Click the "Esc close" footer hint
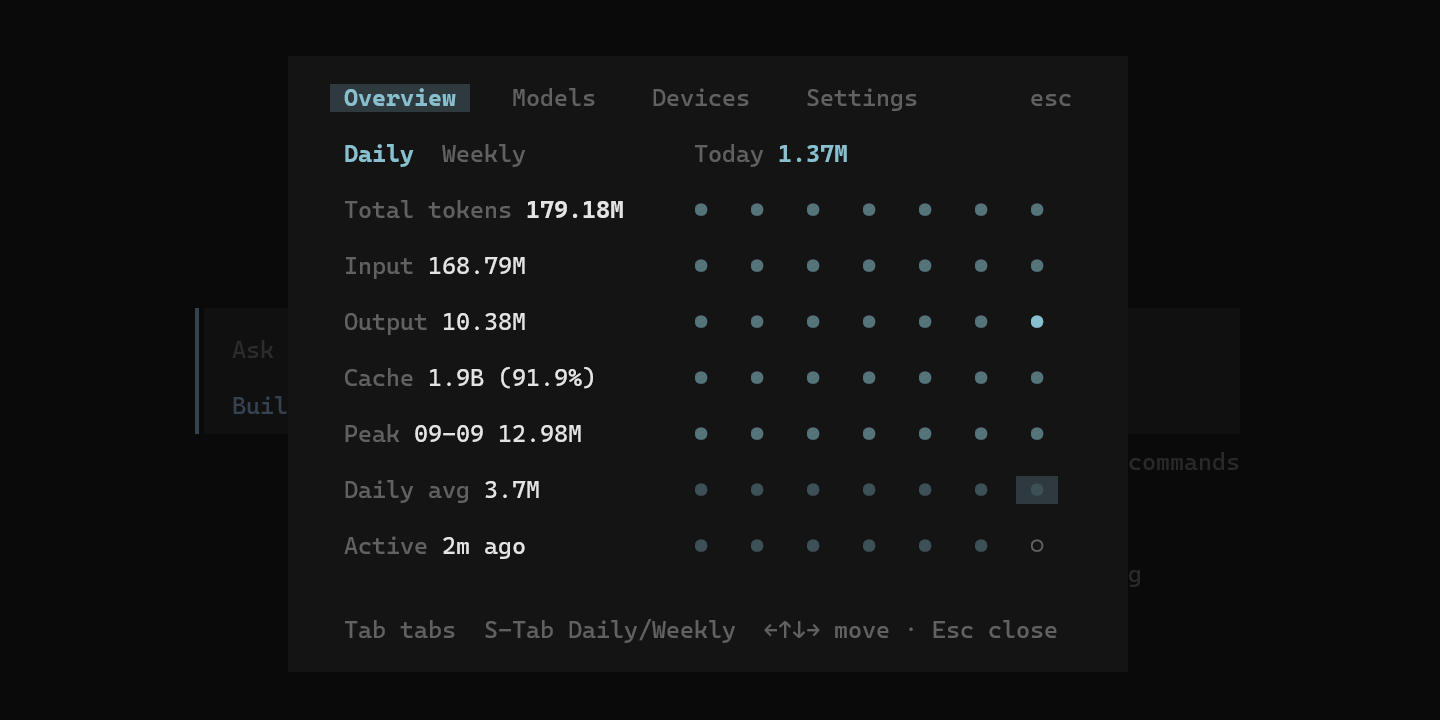The width and height of the screenshot is (1440, 720). 995,630
